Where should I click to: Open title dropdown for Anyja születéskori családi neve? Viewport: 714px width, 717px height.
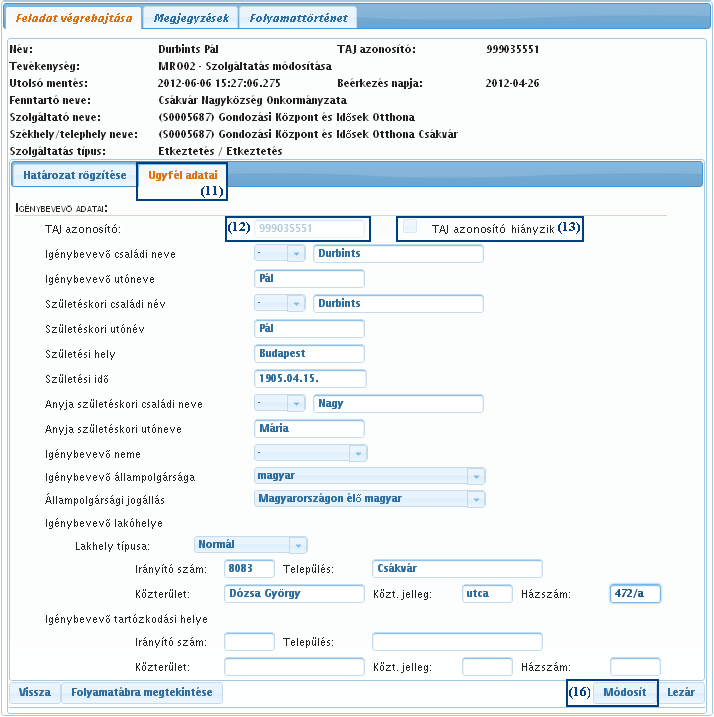pos(280,403)
